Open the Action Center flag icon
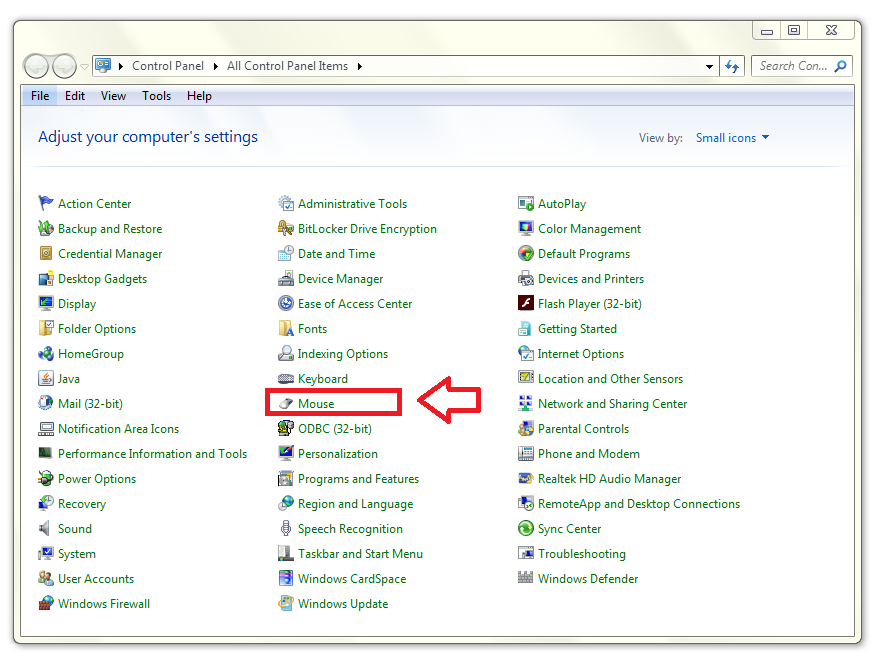874x657 pixels. 46,203
